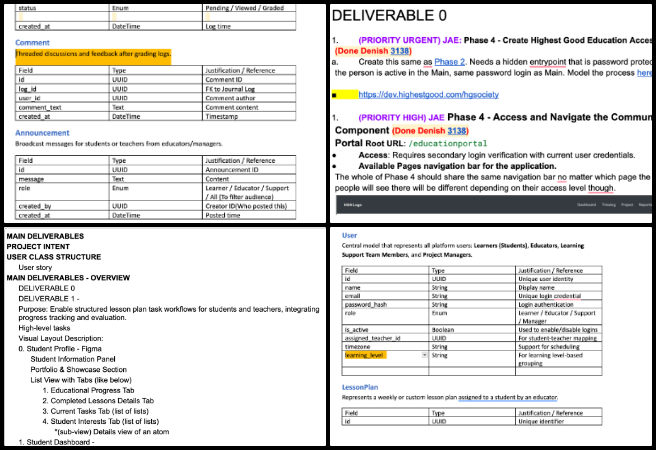Screen dimensions: 656x450
Task: Click the 'FK to Journal Log' cell
Action: click(x=249, y=89)
